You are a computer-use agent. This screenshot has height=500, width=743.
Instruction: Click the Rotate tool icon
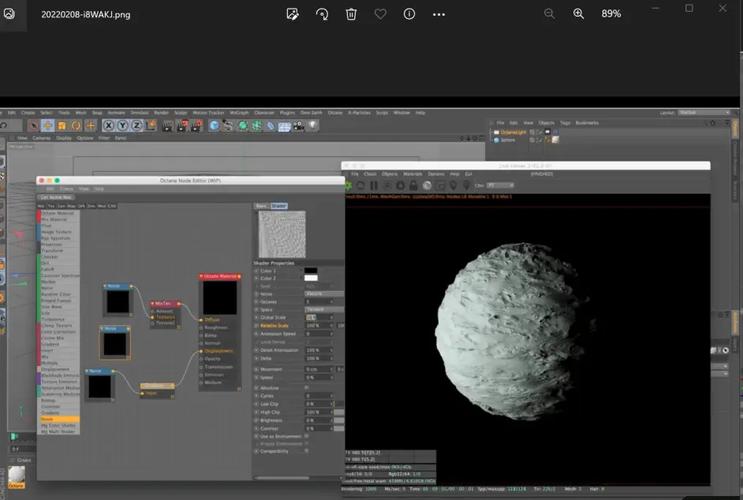[x=76, y=126]
